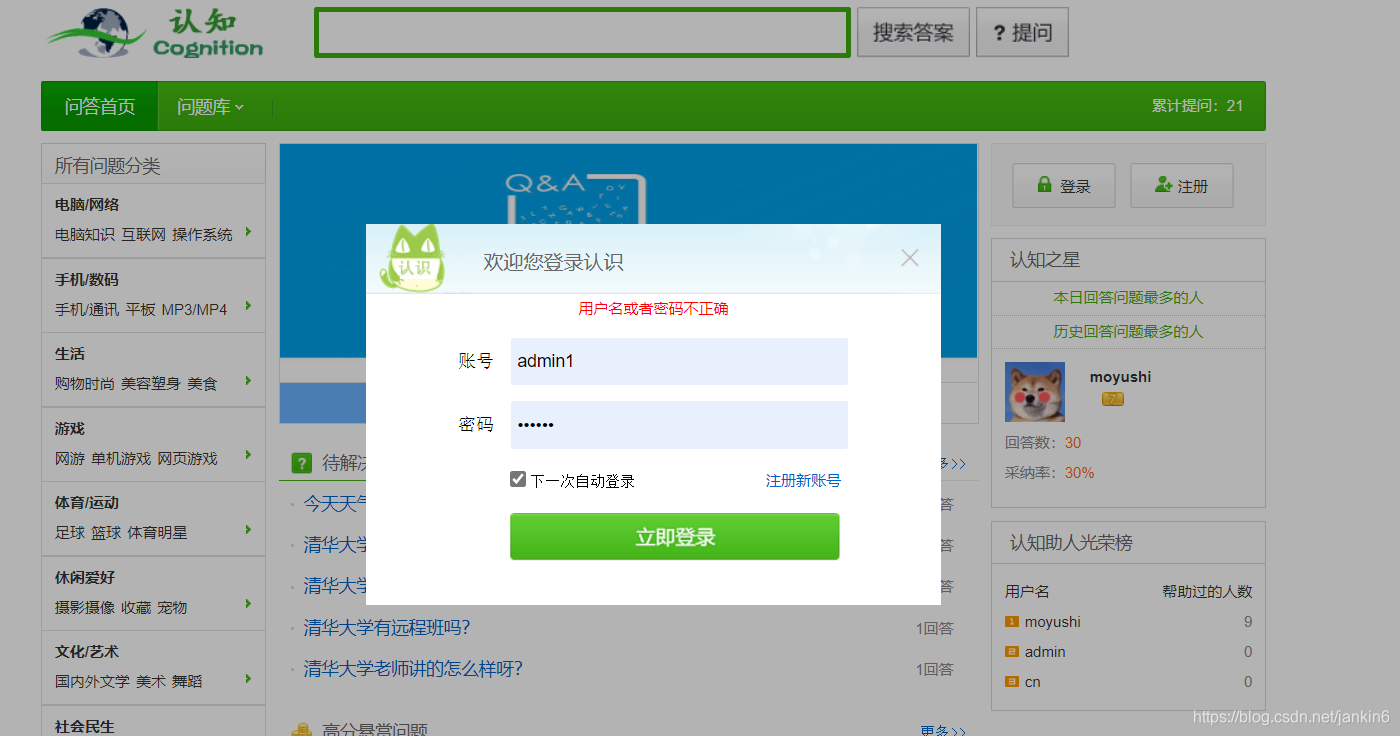Click the green cat mascot icon
Screen dimensions: 1400x736
coord(411,259)
